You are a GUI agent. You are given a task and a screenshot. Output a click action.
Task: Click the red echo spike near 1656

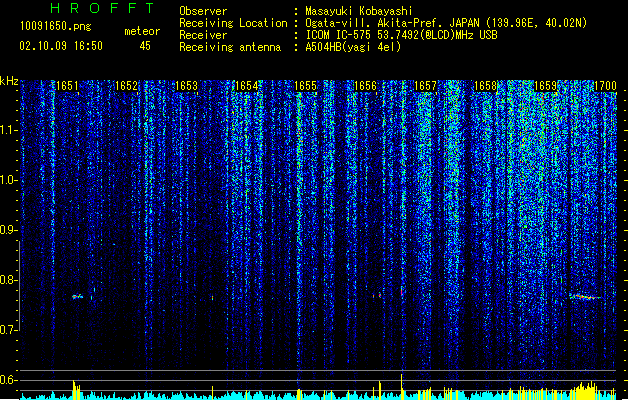point(402,292)
